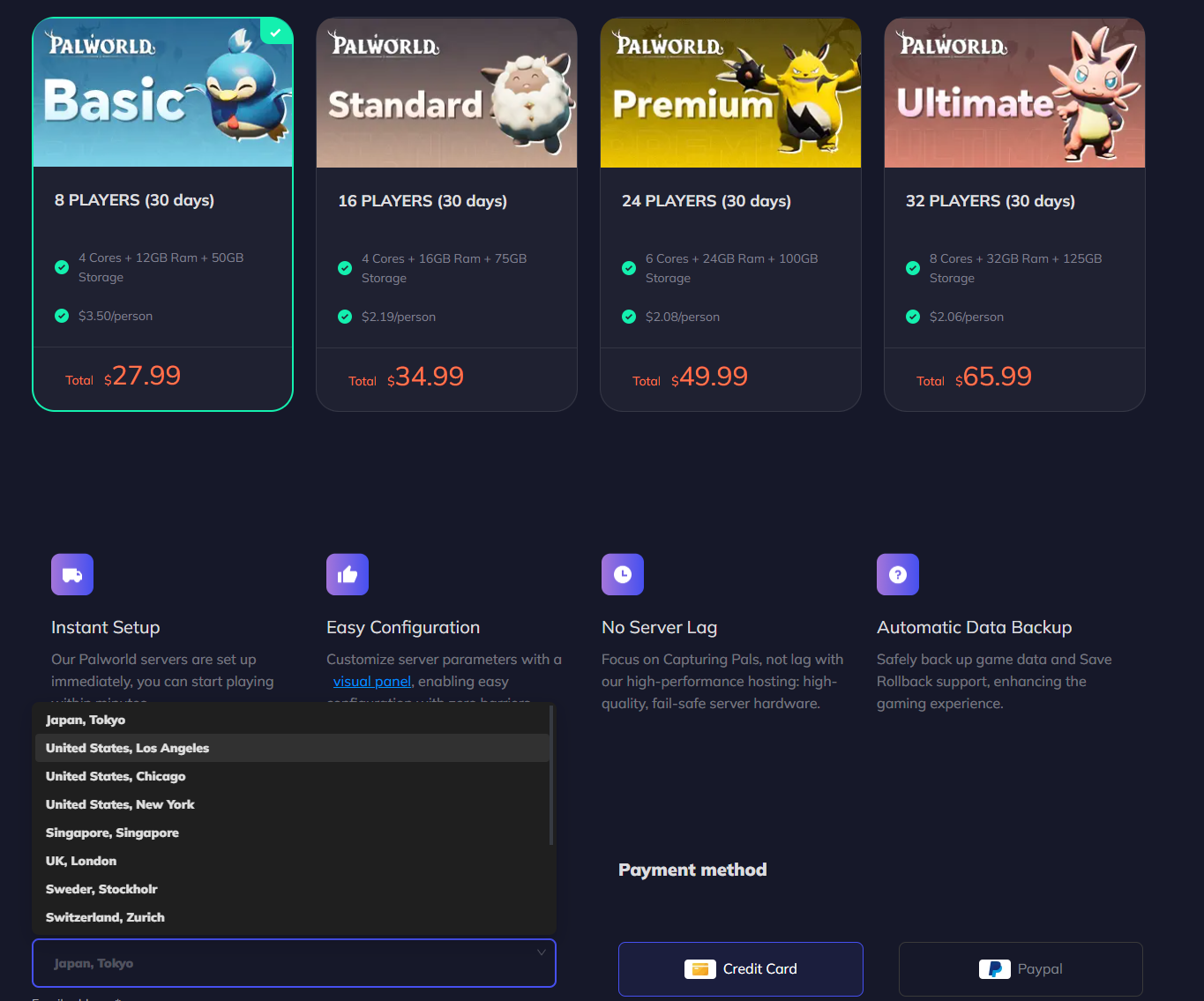Click the PayPal logo icon
This screenshot has width=1204, height=1001.
tap(995, 969)
